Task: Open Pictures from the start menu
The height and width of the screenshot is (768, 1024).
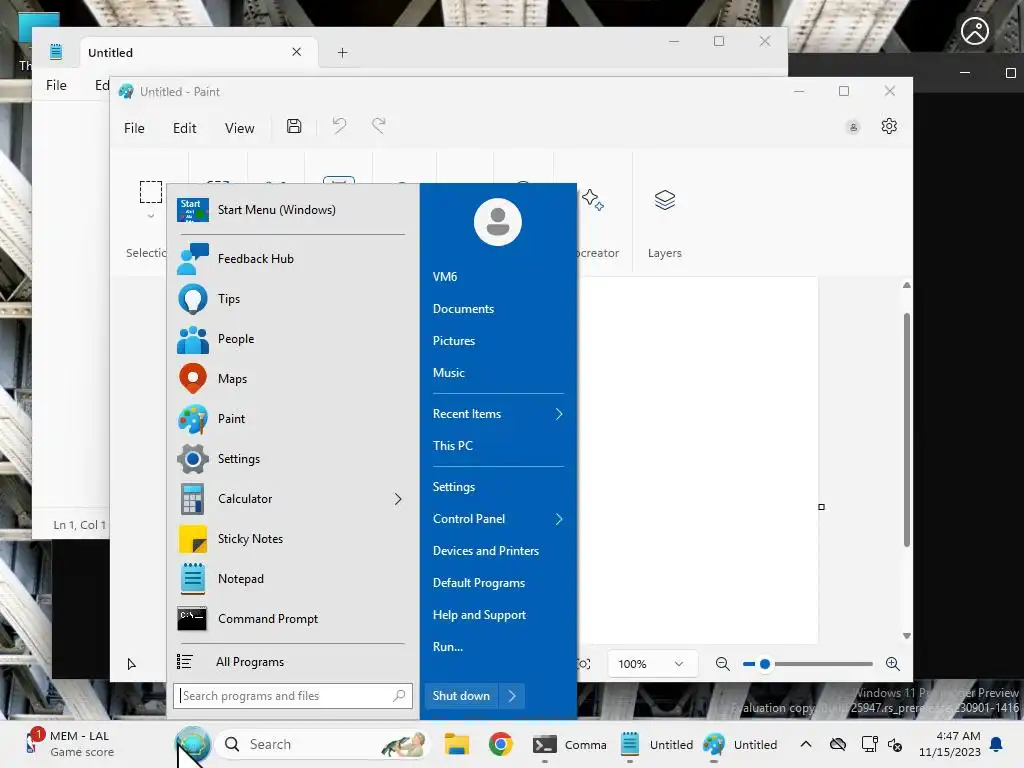Action: pyautogui.click(x=454, y=341)
